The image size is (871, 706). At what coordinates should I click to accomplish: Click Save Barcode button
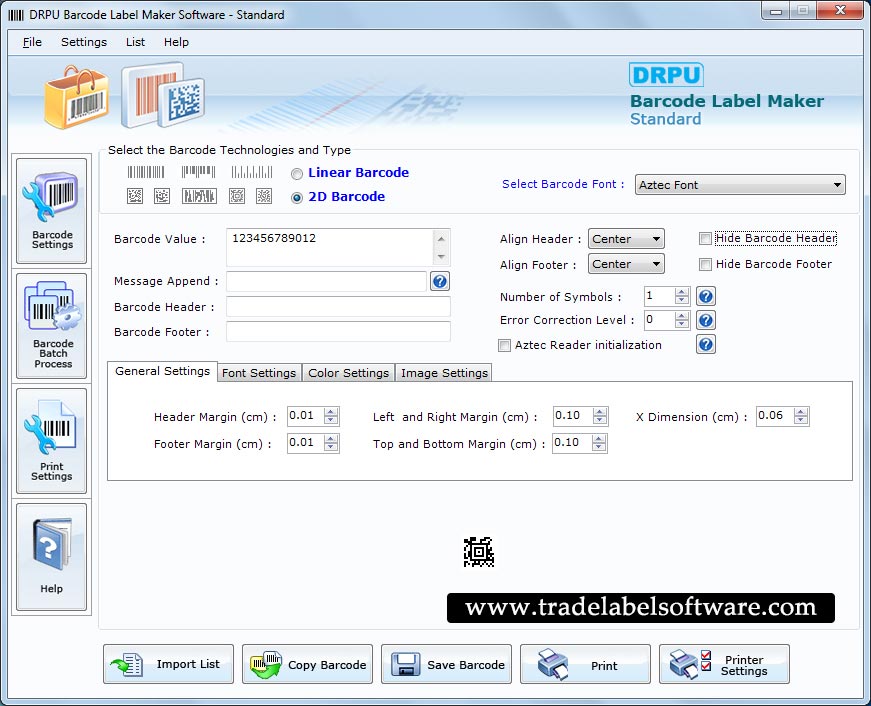click(446, 664)
